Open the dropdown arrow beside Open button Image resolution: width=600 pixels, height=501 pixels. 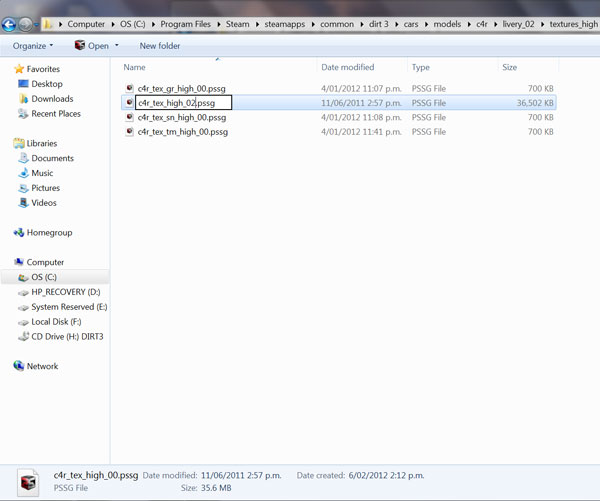(x=117, y=46)
